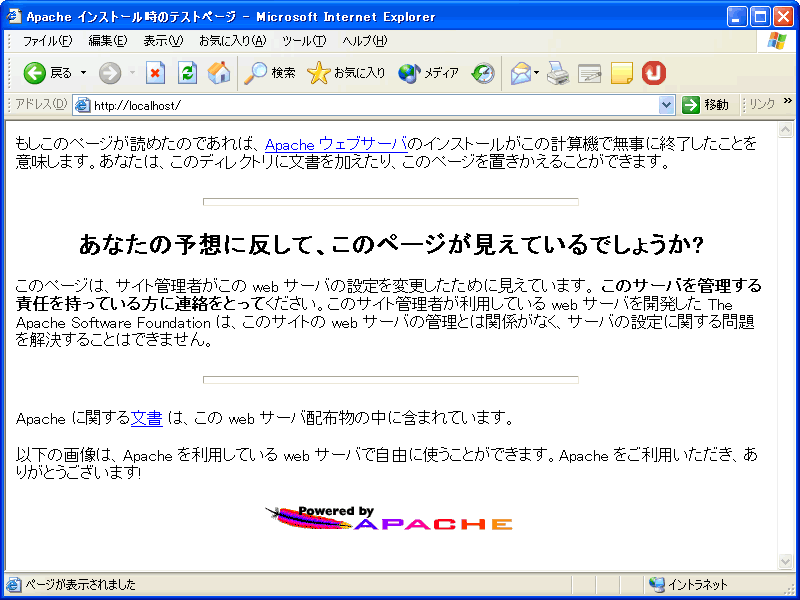Click the Stop loading icon

pos(155,73)
